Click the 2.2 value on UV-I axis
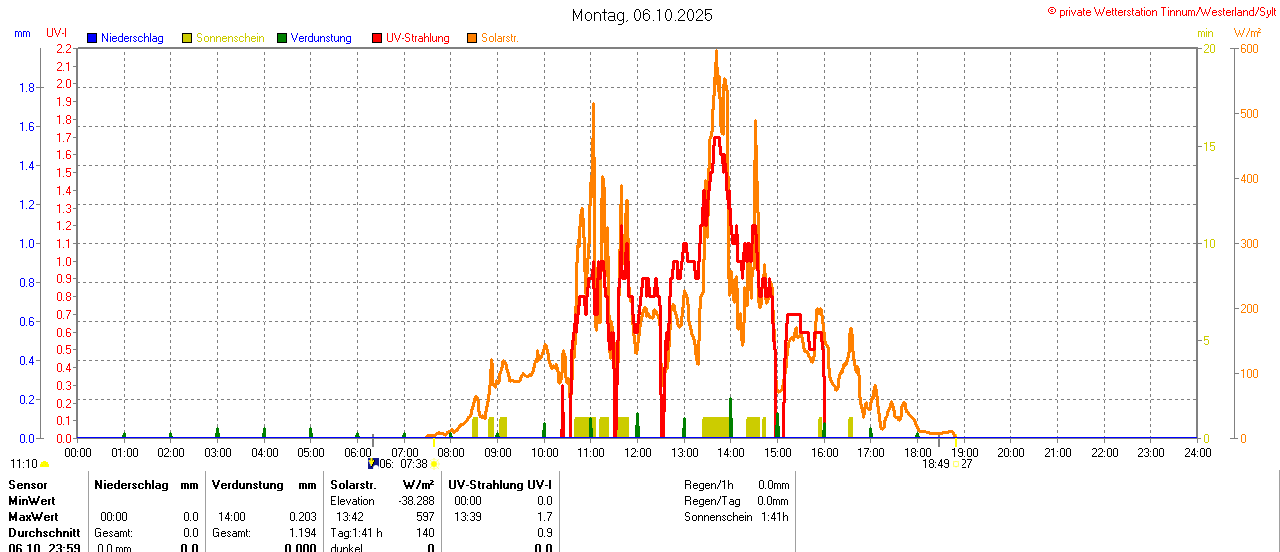Viewport: 1280px width, 552px height. tap(63, 48)
